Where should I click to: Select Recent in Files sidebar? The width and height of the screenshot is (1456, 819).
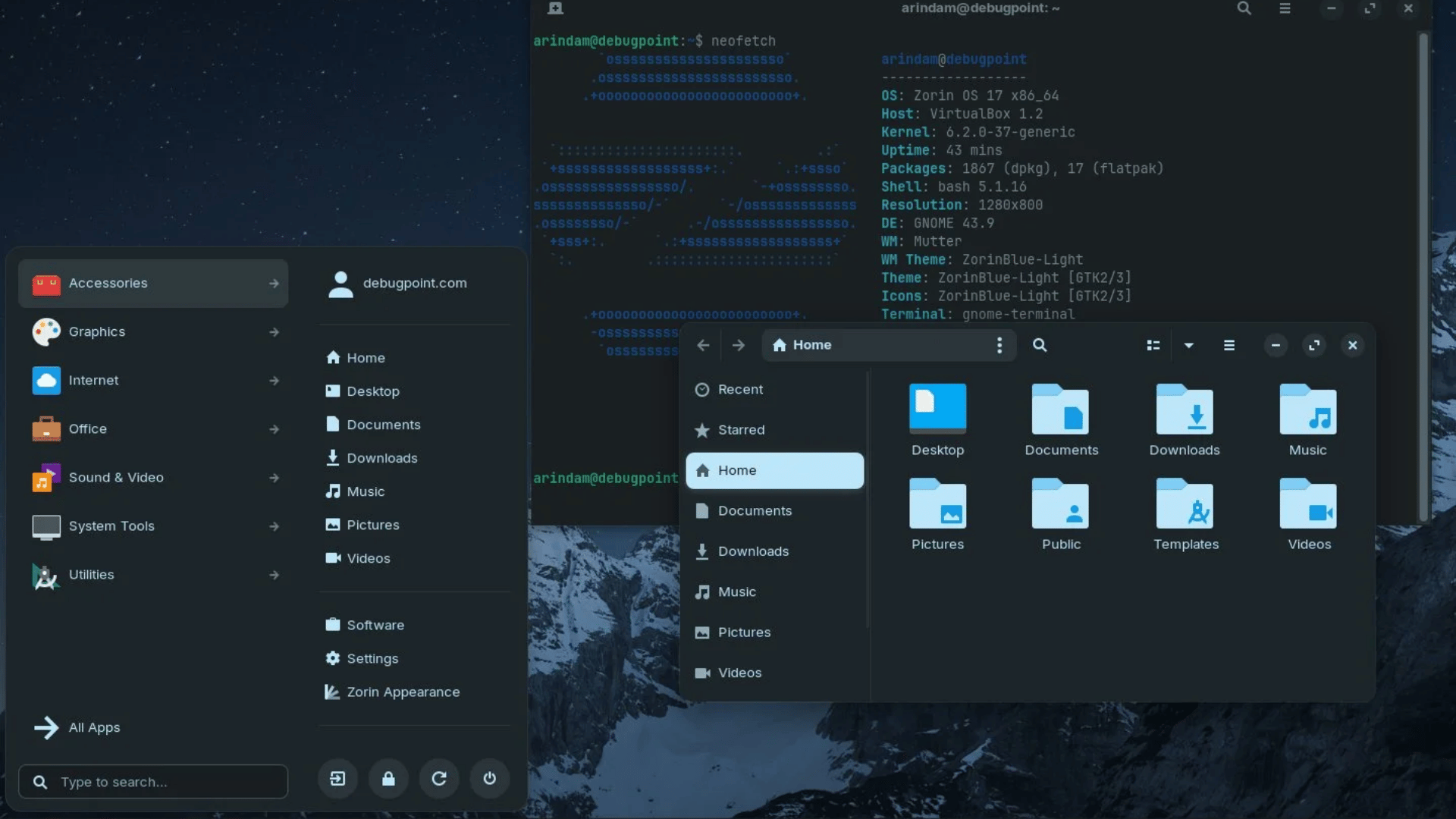[775, 389]
